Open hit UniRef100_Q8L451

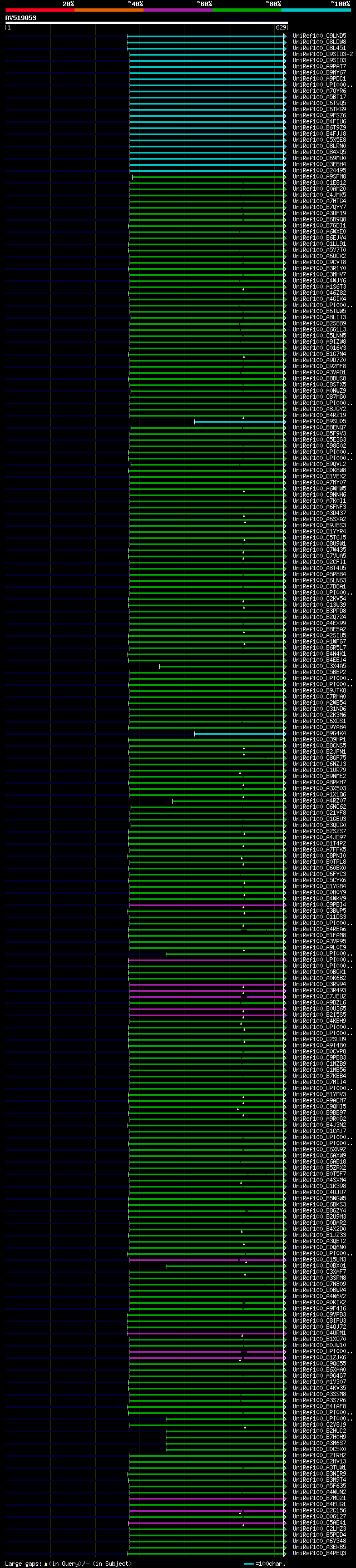[319, 49]
